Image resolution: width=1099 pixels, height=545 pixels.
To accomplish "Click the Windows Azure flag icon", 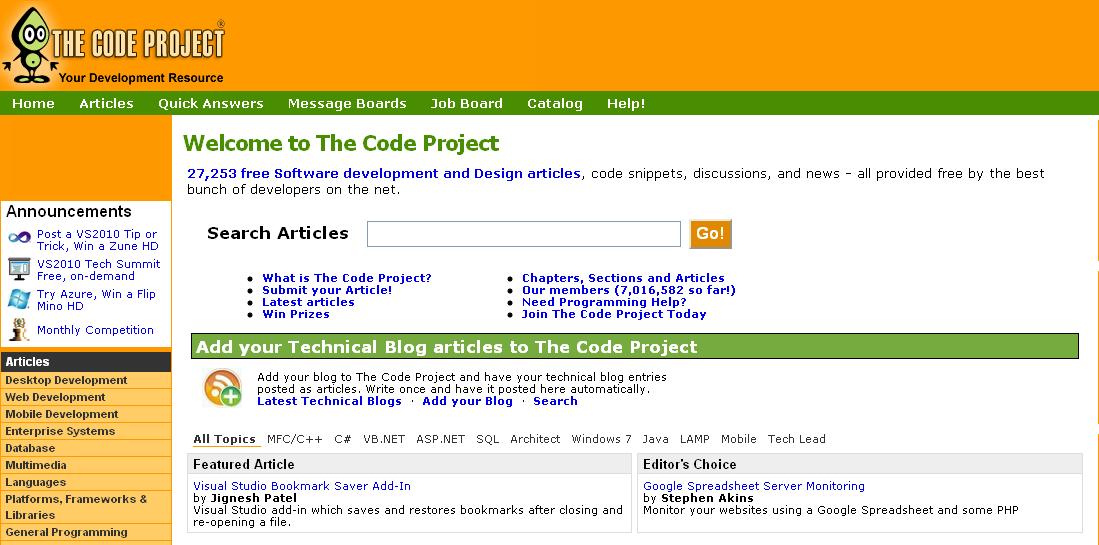I will [19, 299].
